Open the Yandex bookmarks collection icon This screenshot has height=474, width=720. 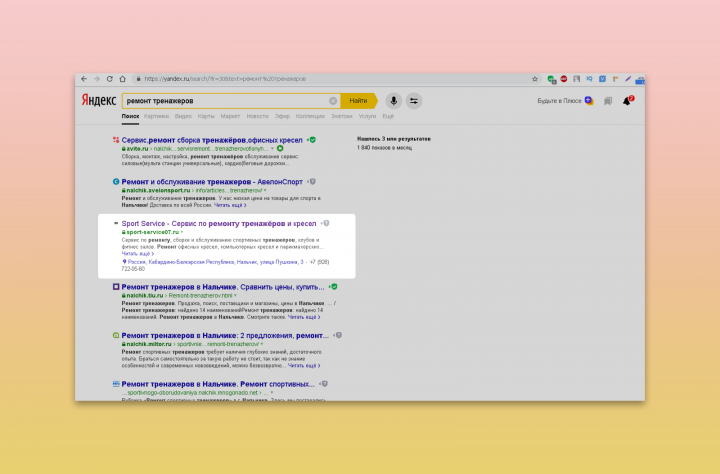608,101
